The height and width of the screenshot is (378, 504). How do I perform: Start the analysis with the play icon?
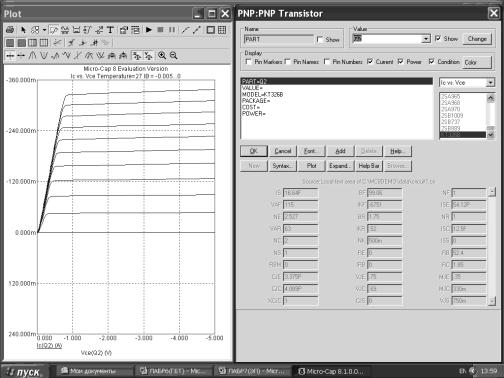(x=149, y=30)
